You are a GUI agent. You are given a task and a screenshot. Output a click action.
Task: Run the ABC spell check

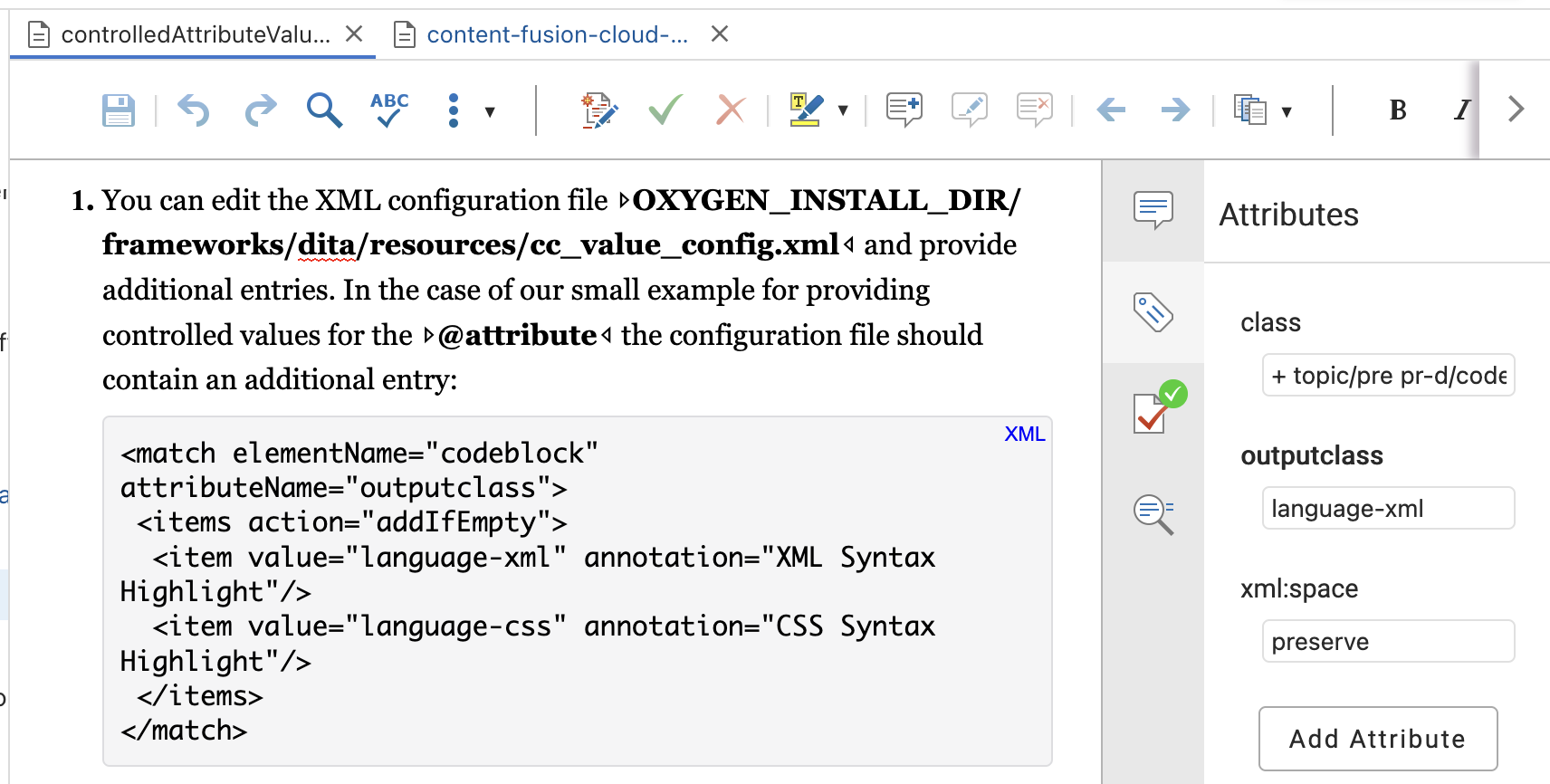pyautogui.click(x=389, y=110)
